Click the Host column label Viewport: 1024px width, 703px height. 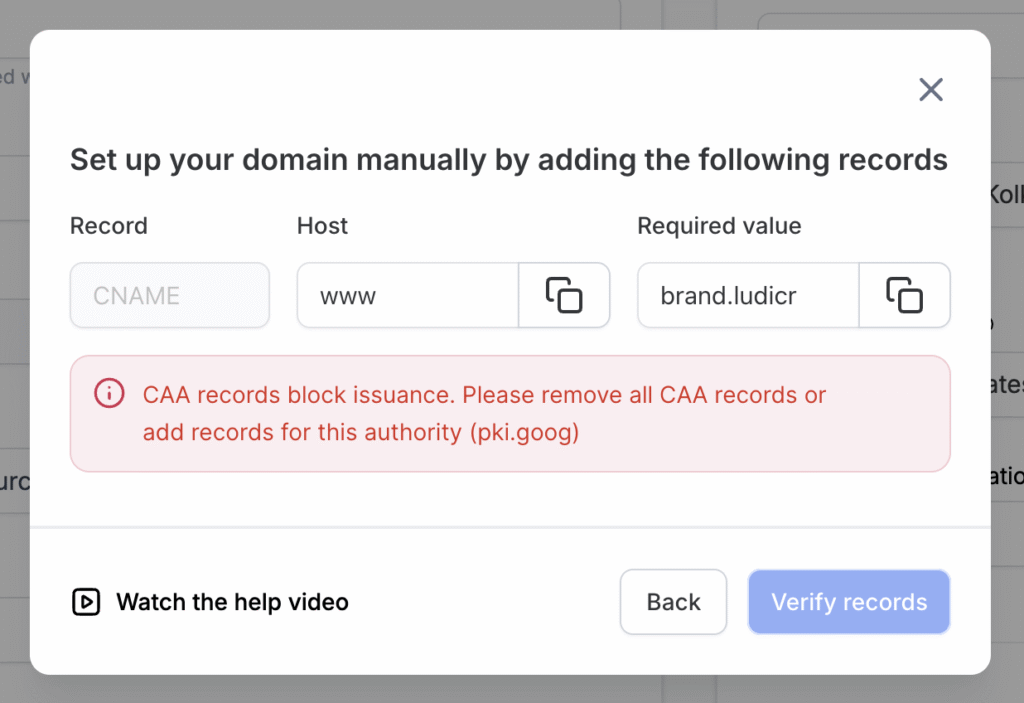point(322,226)
